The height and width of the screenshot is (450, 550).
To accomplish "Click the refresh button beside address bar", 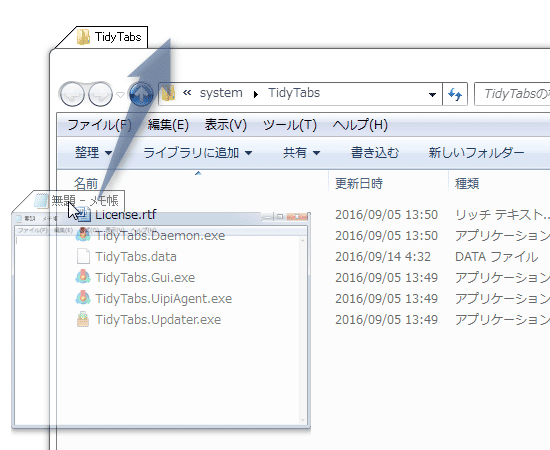I will (455, 94).
